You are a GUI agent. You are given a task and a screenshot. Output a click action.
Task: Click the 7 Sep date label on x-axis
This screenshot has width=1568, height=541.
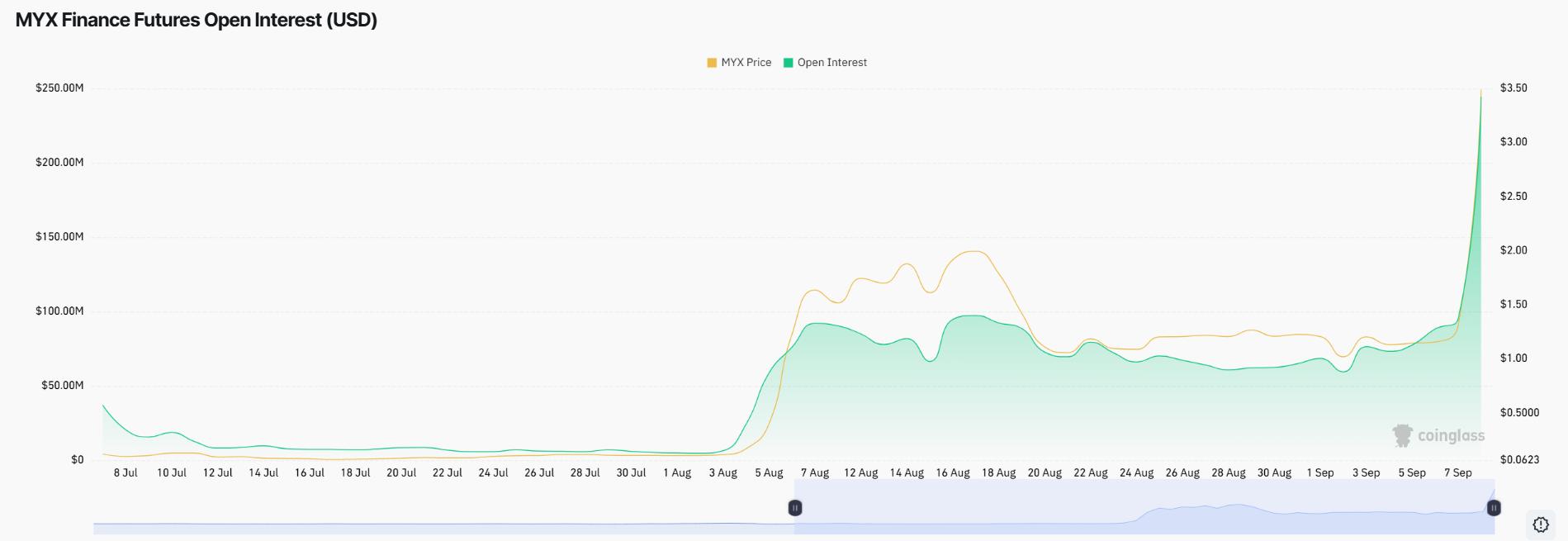point(1457,473)
